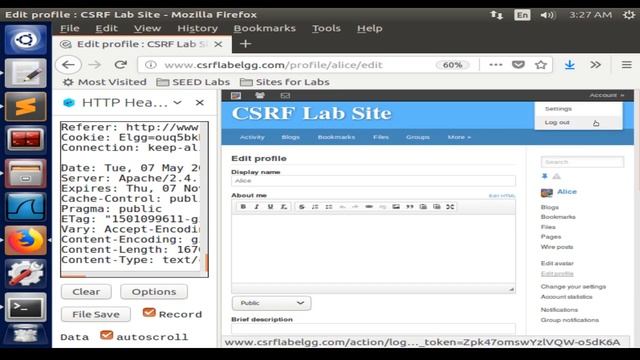Viewport: 640px width, 360px height.
Task: Click the Clear button
Action: [86, 291]
